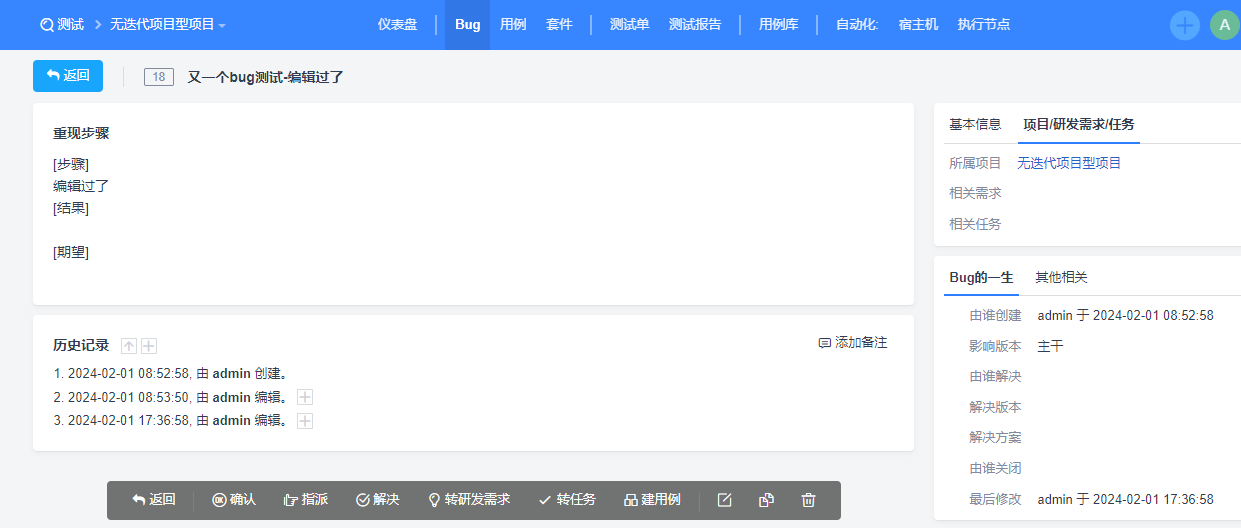Expand history entry 2024-02-01 17:36:58 details
Screen dimensions: 1241x528
[305, 421]
